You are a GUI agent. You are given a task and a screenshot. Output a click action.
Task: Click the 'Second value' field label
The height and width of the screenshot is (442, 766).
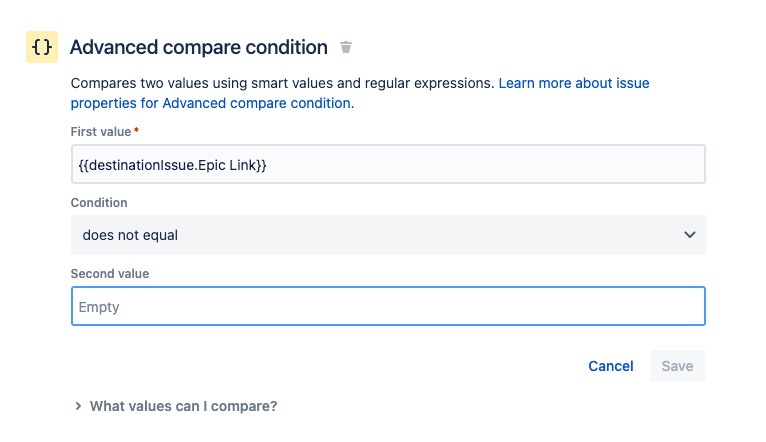tap(110, 274)
